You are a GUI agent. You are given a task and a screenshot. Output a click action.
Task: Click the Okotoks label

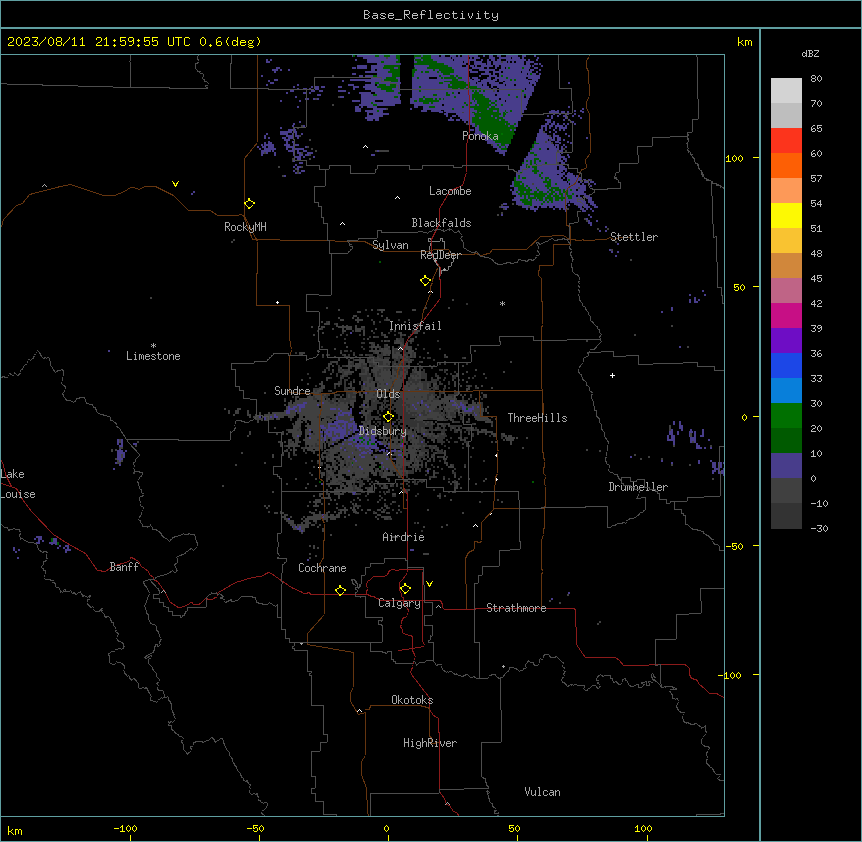[412, 700]
